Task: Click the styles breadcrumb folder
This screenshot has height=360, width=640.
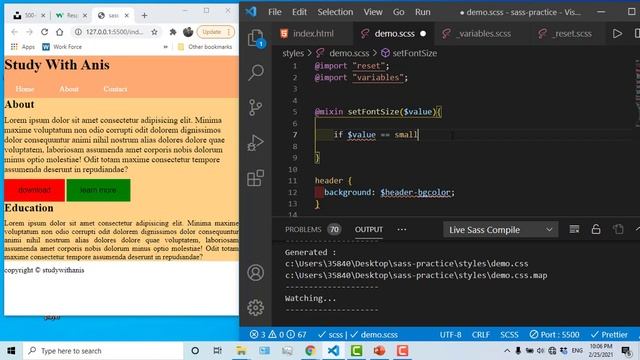Action: coord(293,53)
